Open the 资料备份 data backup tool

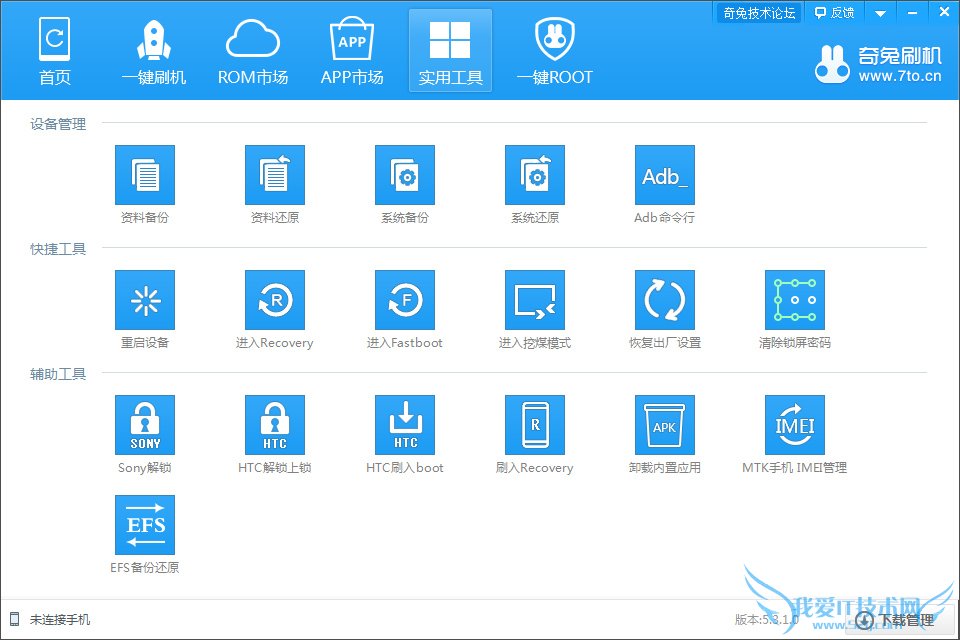pyautogui.click(x=145, y=176)
